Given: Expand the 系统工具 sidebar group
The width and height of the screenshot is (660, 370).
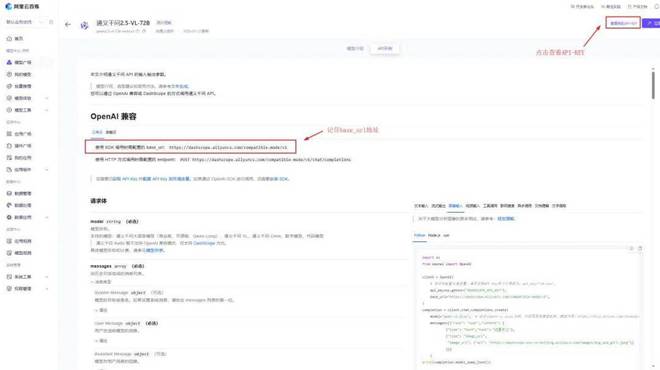Looking at the screenshot, I should click(x=47, y=277).
